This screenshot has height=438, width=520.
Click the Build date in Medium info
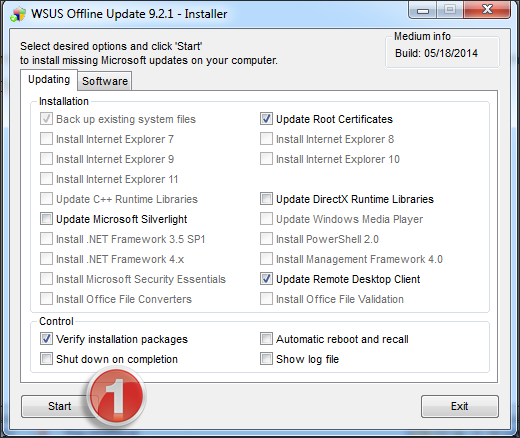436,53
